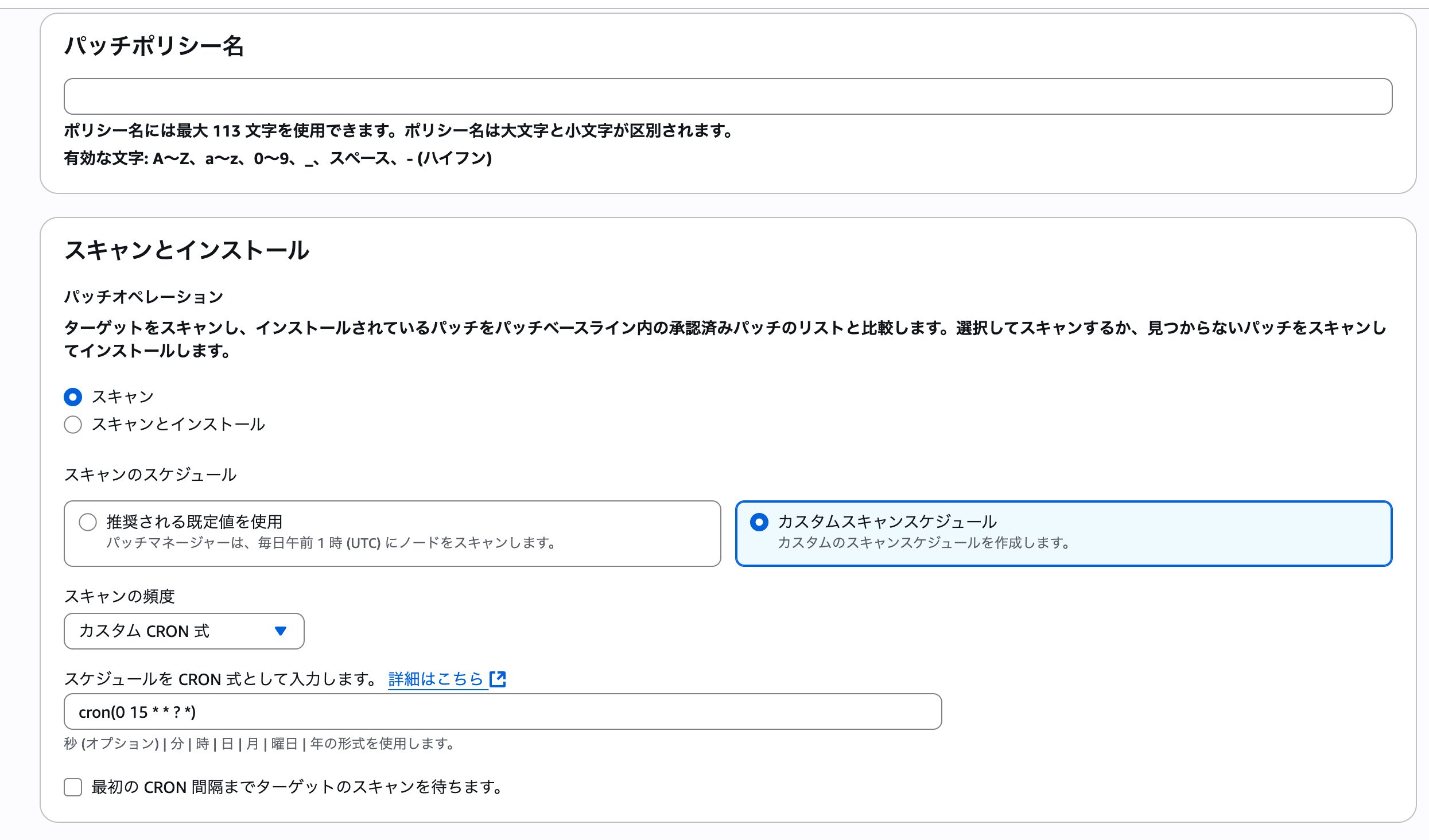Click the blue arrow in カスタム CRON 式 dropdown

pyautogui.click(x=280, y=631)
